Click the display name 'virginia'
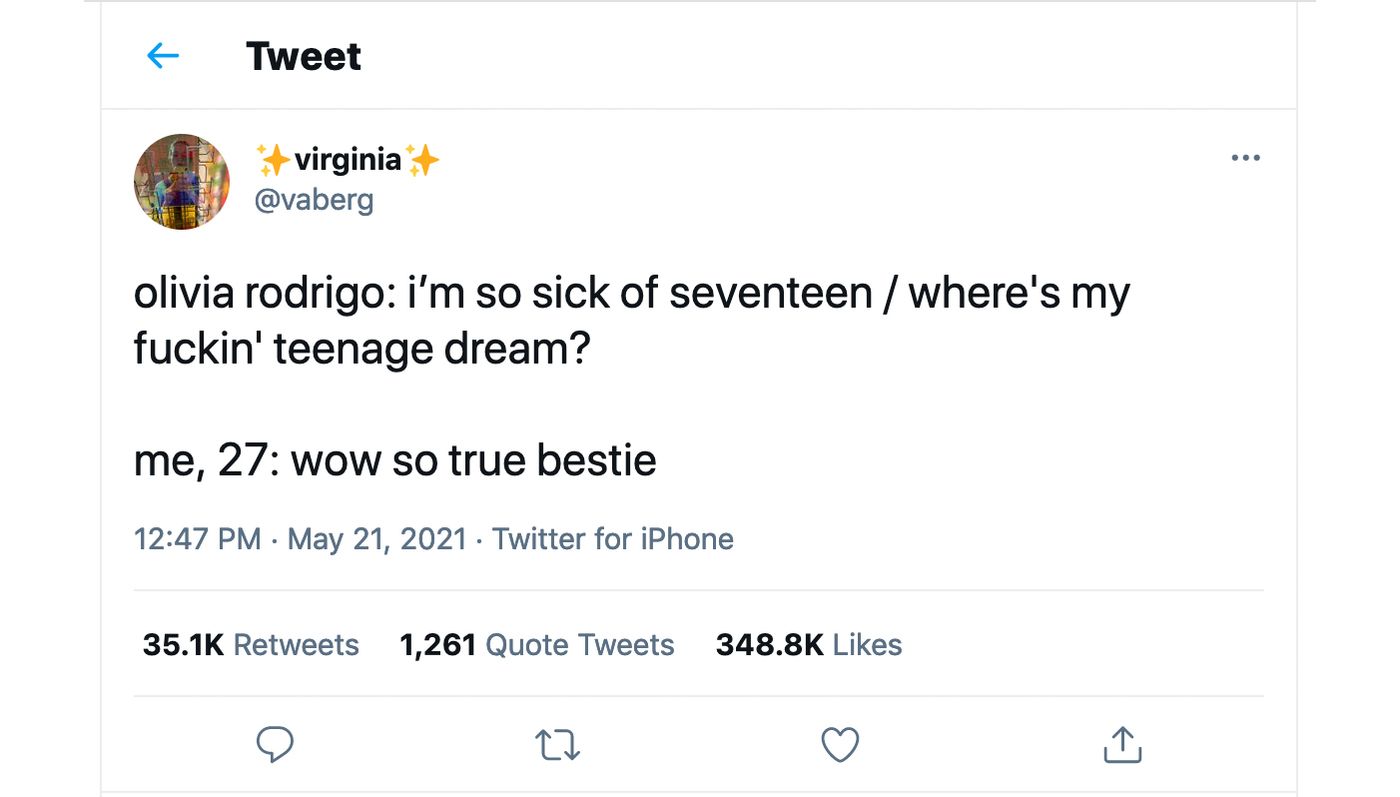This screenshot has height=797, width=1400. click(x=347, y=159)
